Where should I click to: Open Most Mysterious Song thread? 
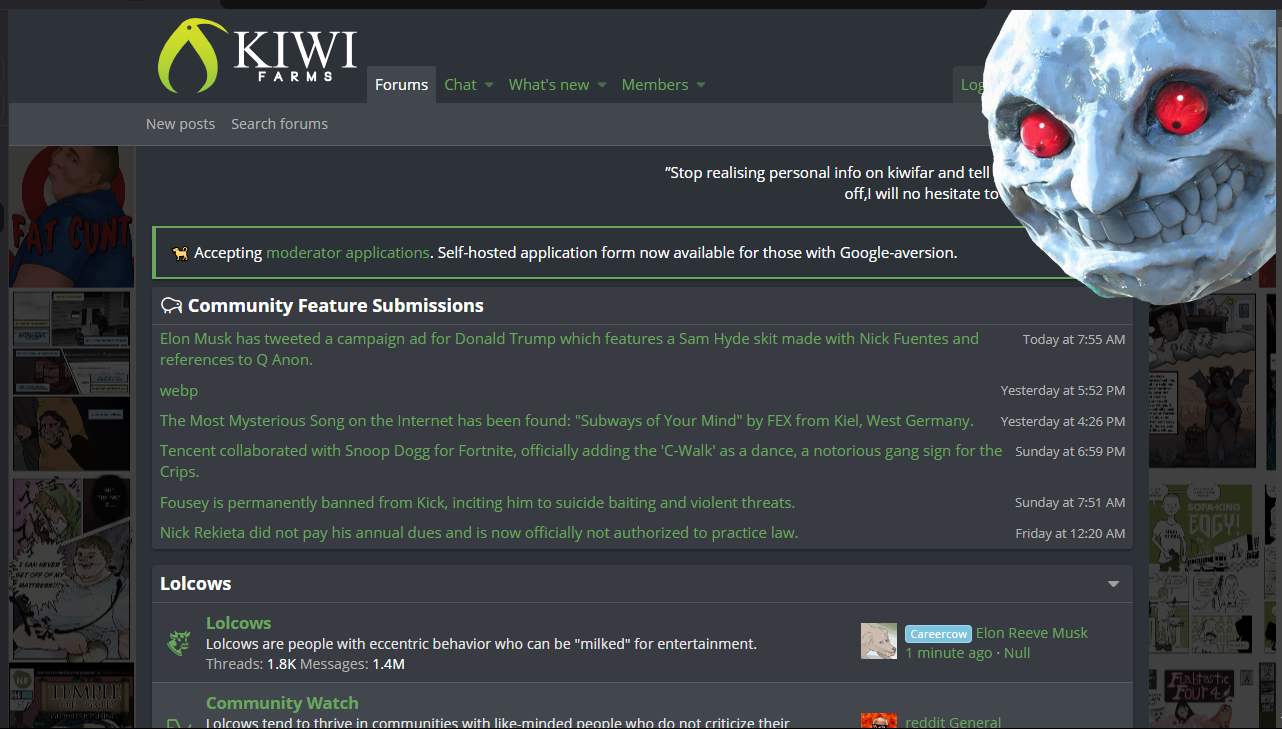(x=566, y=421)
